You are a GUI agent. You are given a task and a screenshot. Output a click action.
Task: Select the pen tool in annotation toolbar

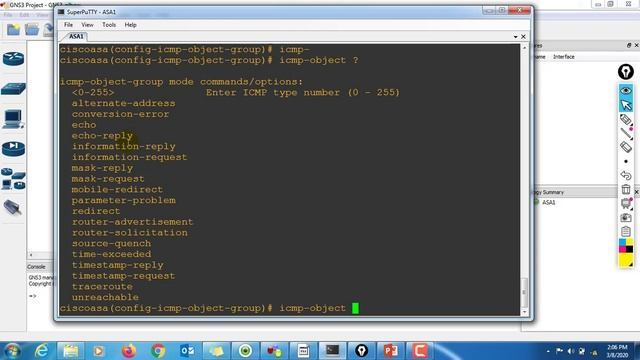point(626,120)
